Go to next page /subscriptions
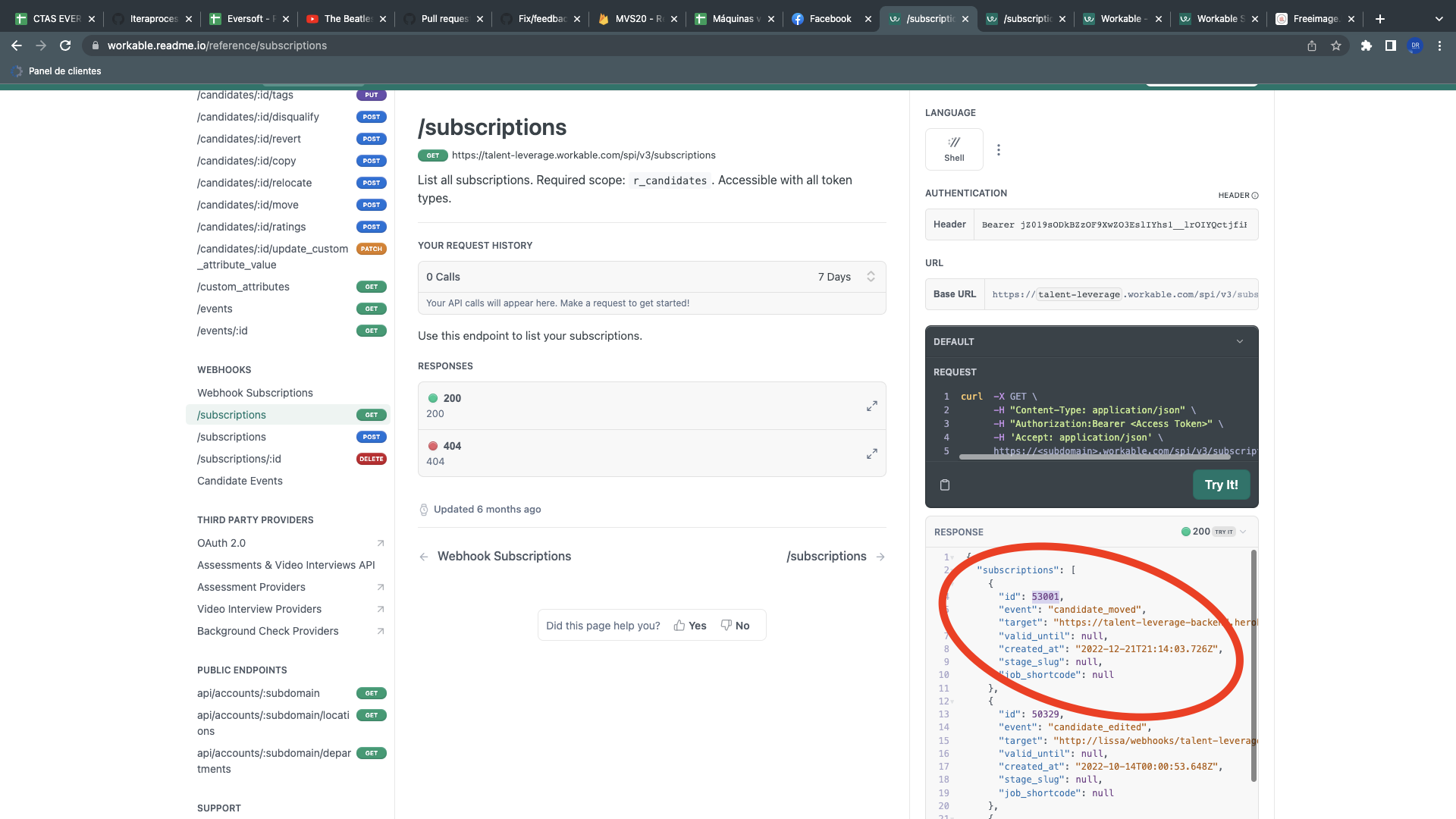This screenshot has height=819, width=1456. pyautogui.click(x=836, y=556)
